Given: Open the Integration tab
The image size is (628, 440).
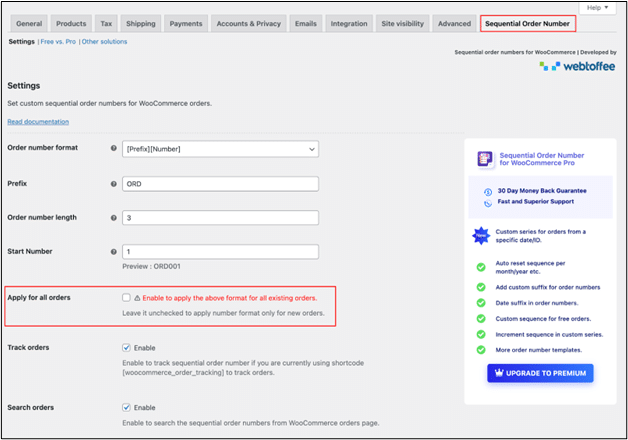Looking at the screenshot, I should click(x=349, y=24).
